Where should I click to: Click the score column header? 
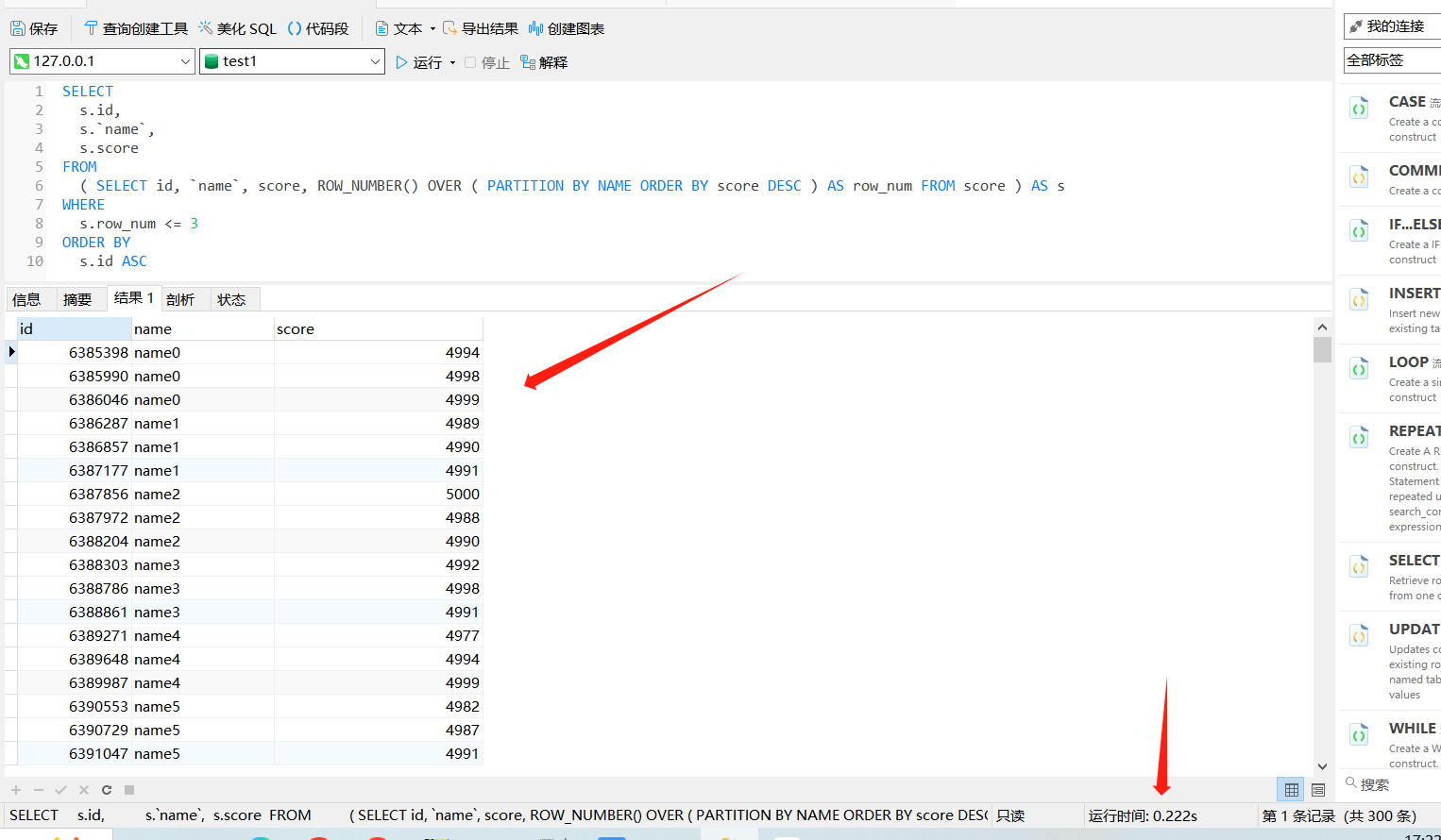[378, 328]
